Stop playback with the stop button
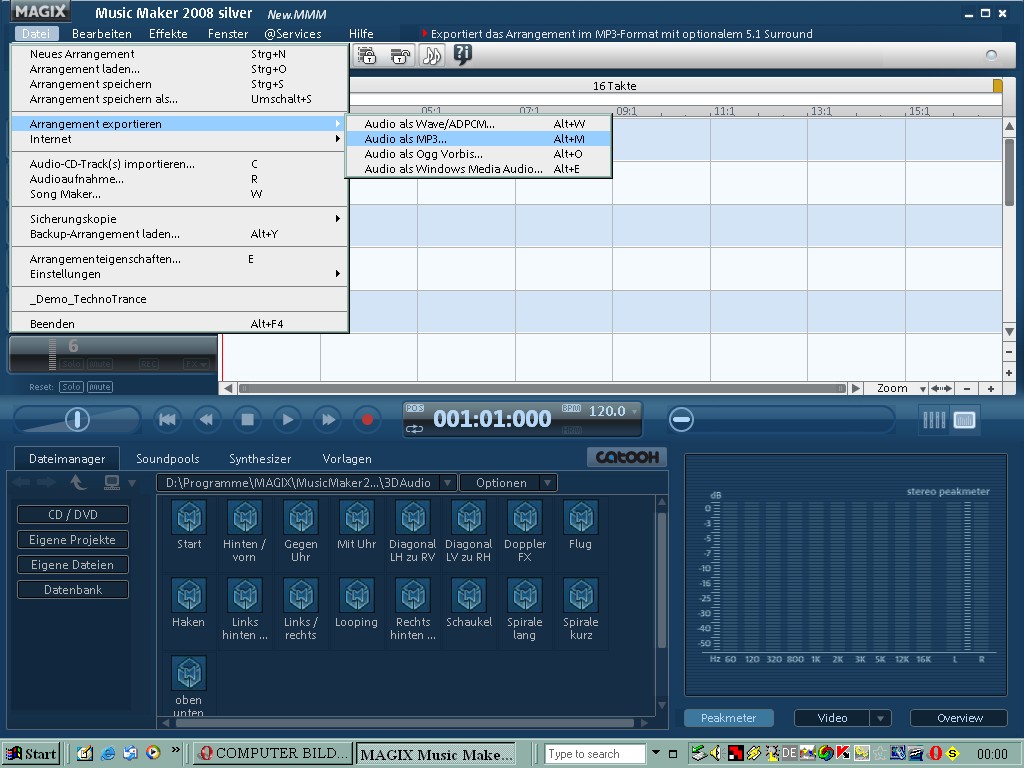 pyautogui.click(x=248, y=419)
